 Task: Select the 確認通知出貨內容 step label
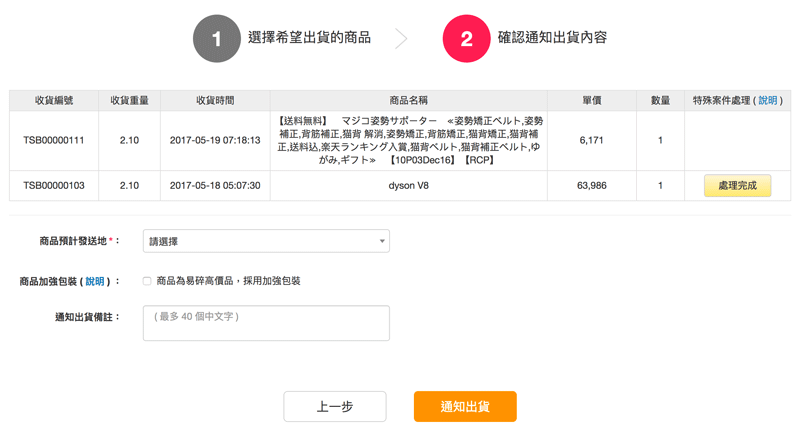[552, 38]
